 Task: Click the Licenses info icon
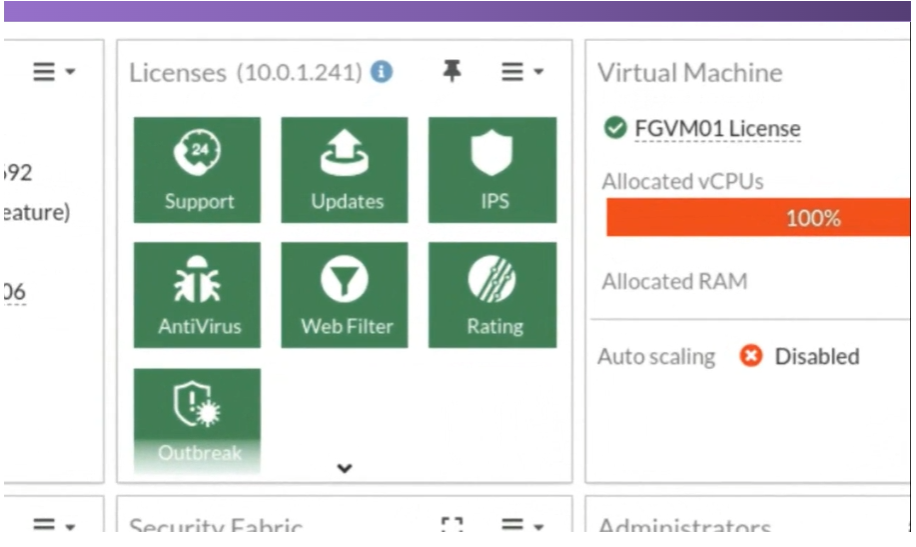[381, 72]
